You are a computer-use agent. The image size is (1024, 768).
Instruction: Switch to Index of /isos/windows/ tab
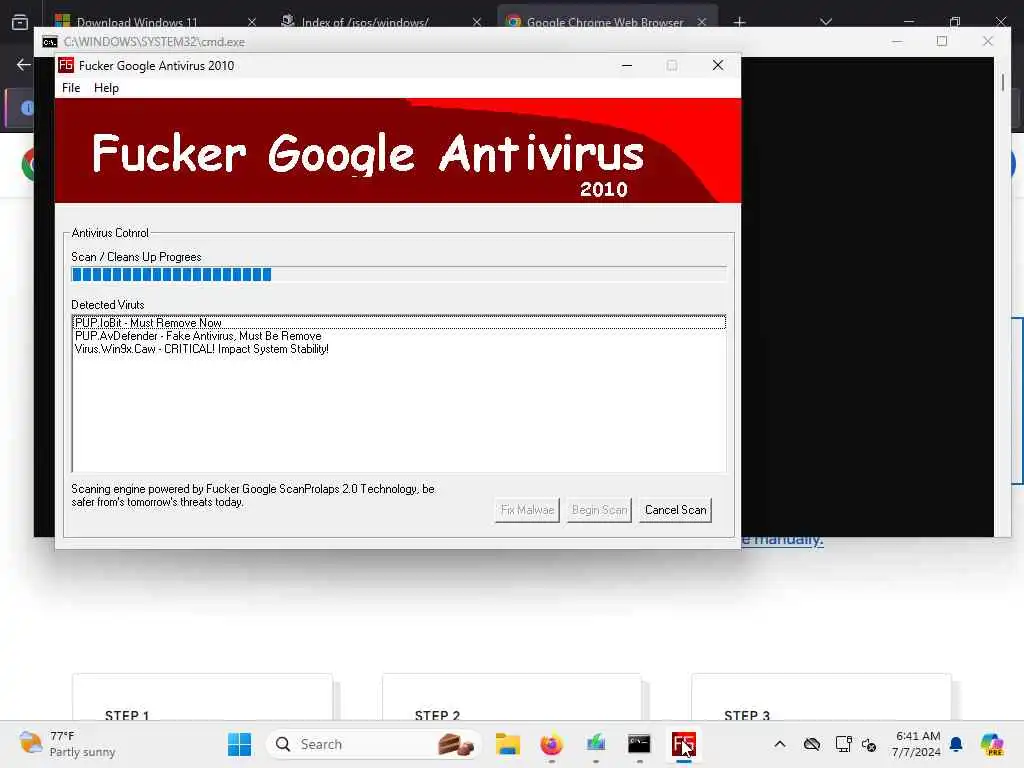click(364, 22)
